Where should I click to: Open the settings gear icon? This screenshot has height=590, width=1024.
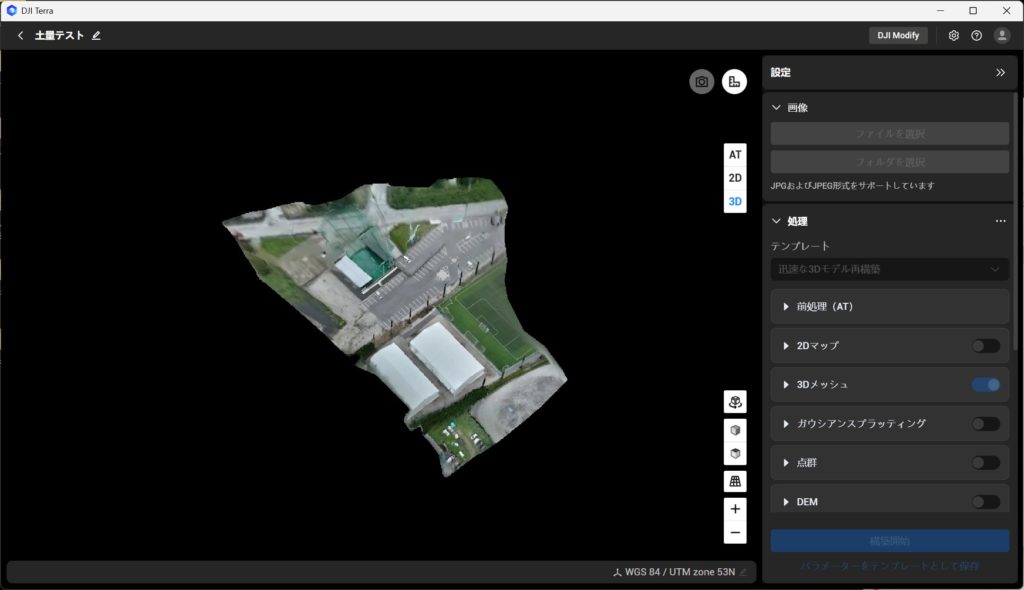click(x=954, y=36)
